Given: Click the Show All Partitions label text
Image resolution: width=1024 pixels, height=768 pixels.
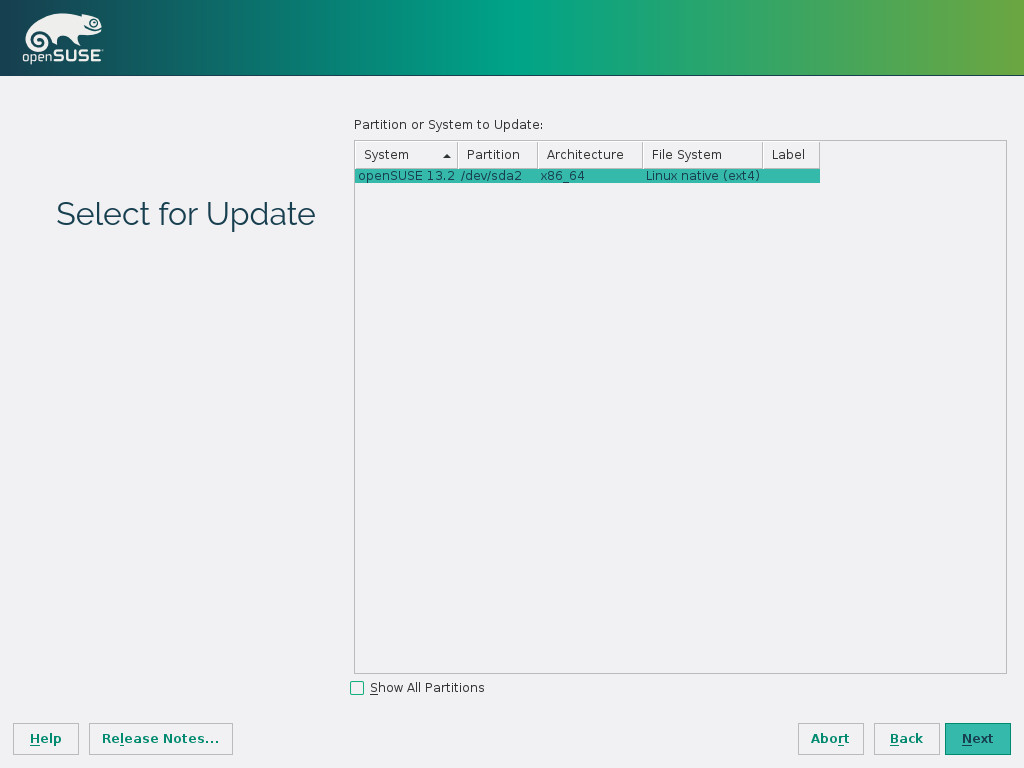Looking at the screenshot, I should [x=427, y=688].
